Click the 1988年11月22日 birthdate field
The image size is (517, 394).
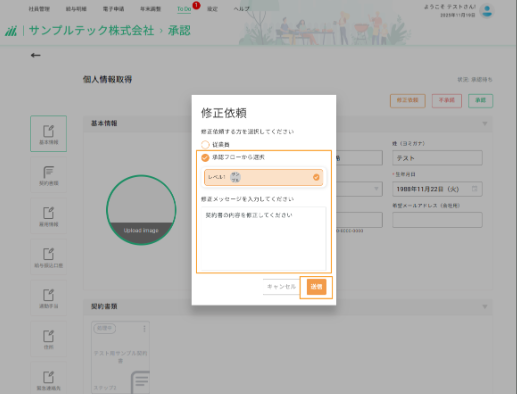point(437,189)
